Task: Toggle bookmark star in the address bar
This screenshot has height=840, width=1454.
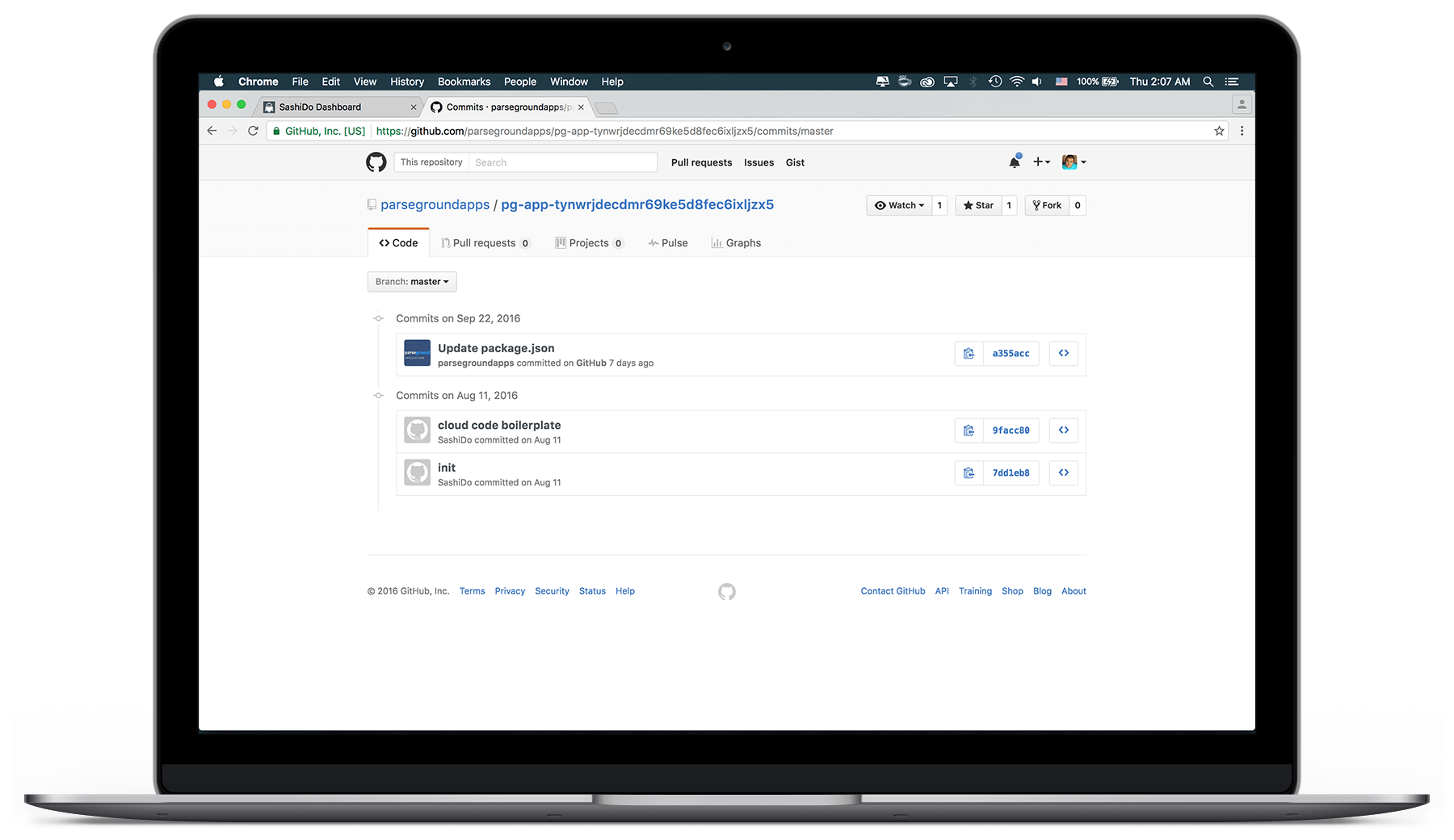Action: 1219,130
